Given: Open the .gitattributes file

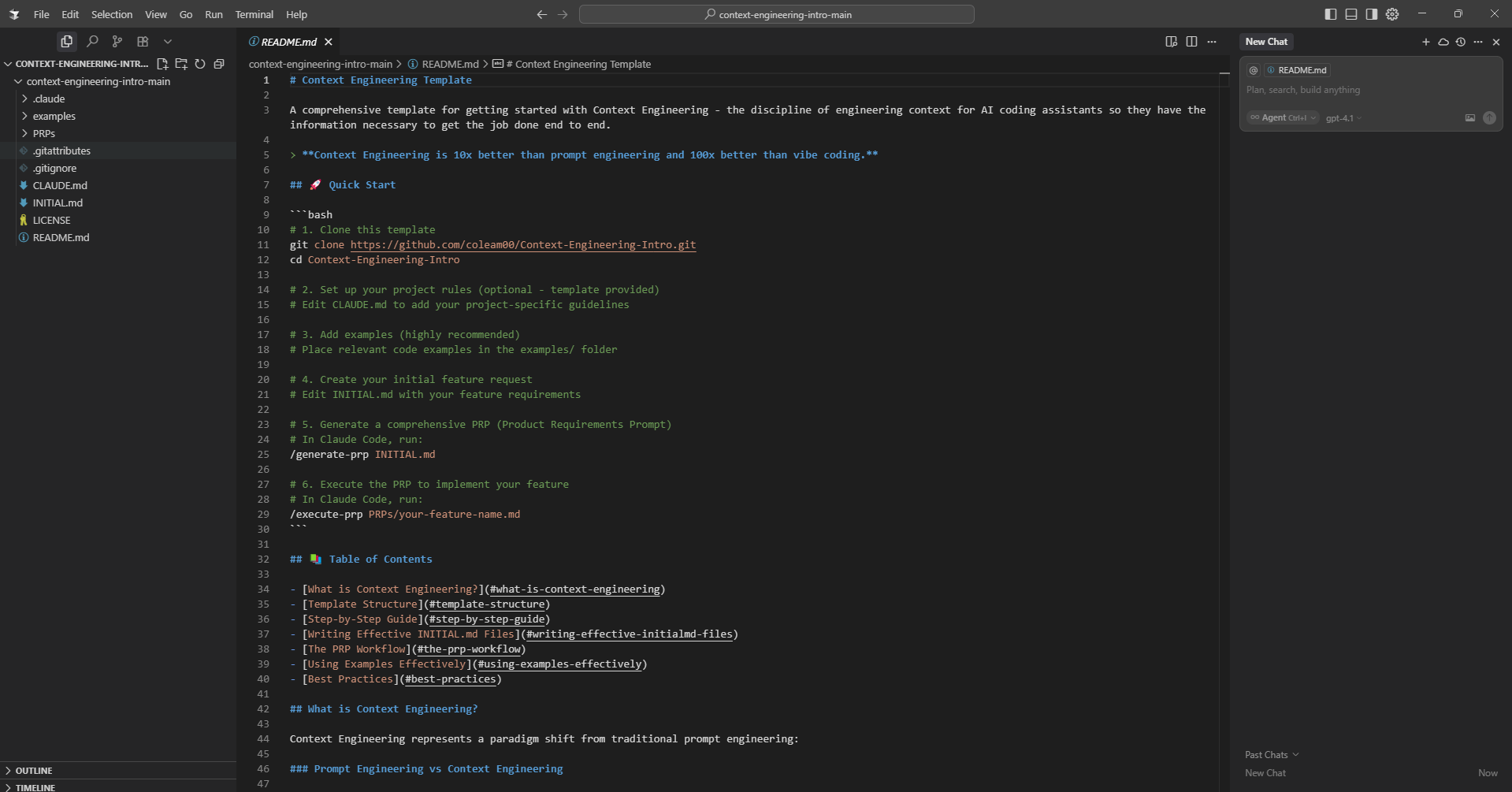Looking at the screenshot, I should click(x=118, y=151).
